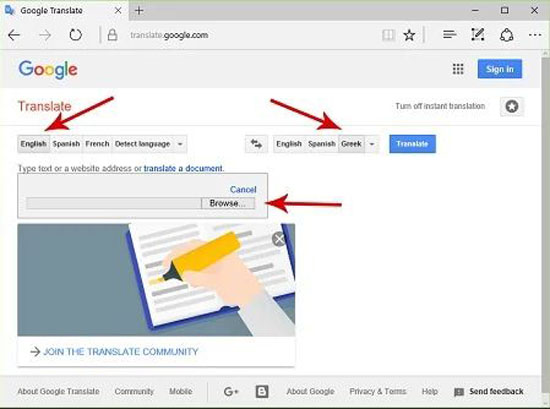Click Send feedback in footer
Viewport: 550px width, 409px height.
[x=489, y=391]
